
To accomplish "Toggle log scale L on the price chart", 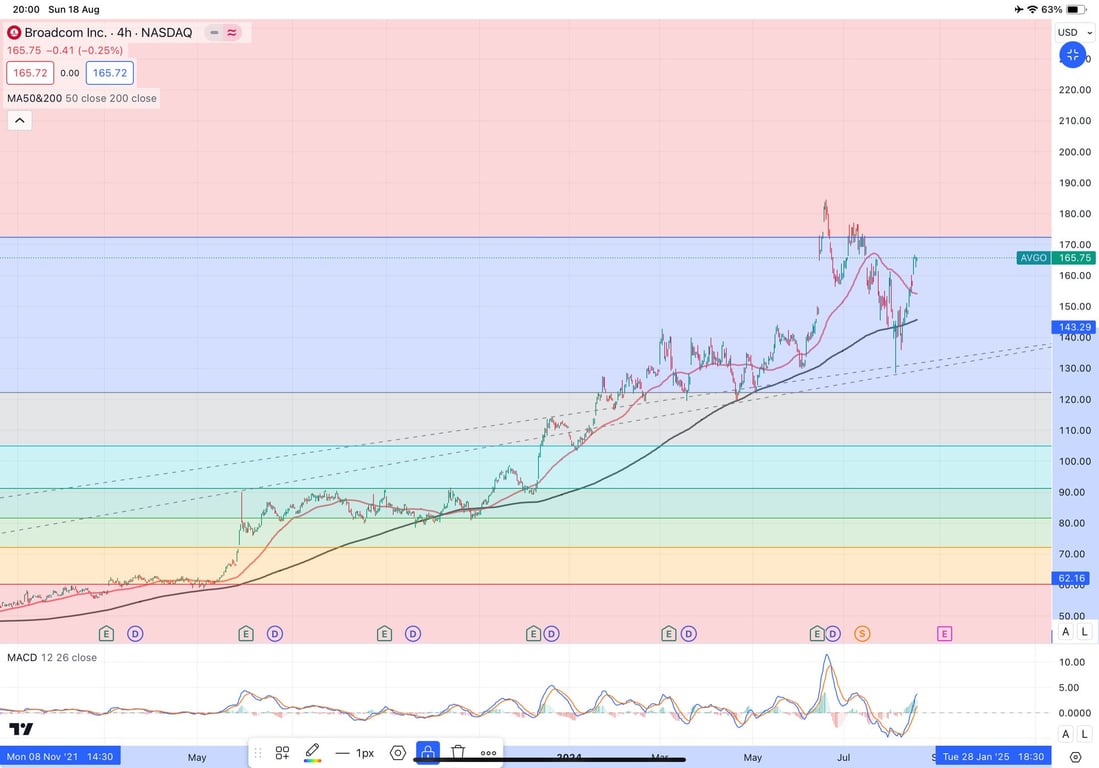I will (x=1084, y=631).
